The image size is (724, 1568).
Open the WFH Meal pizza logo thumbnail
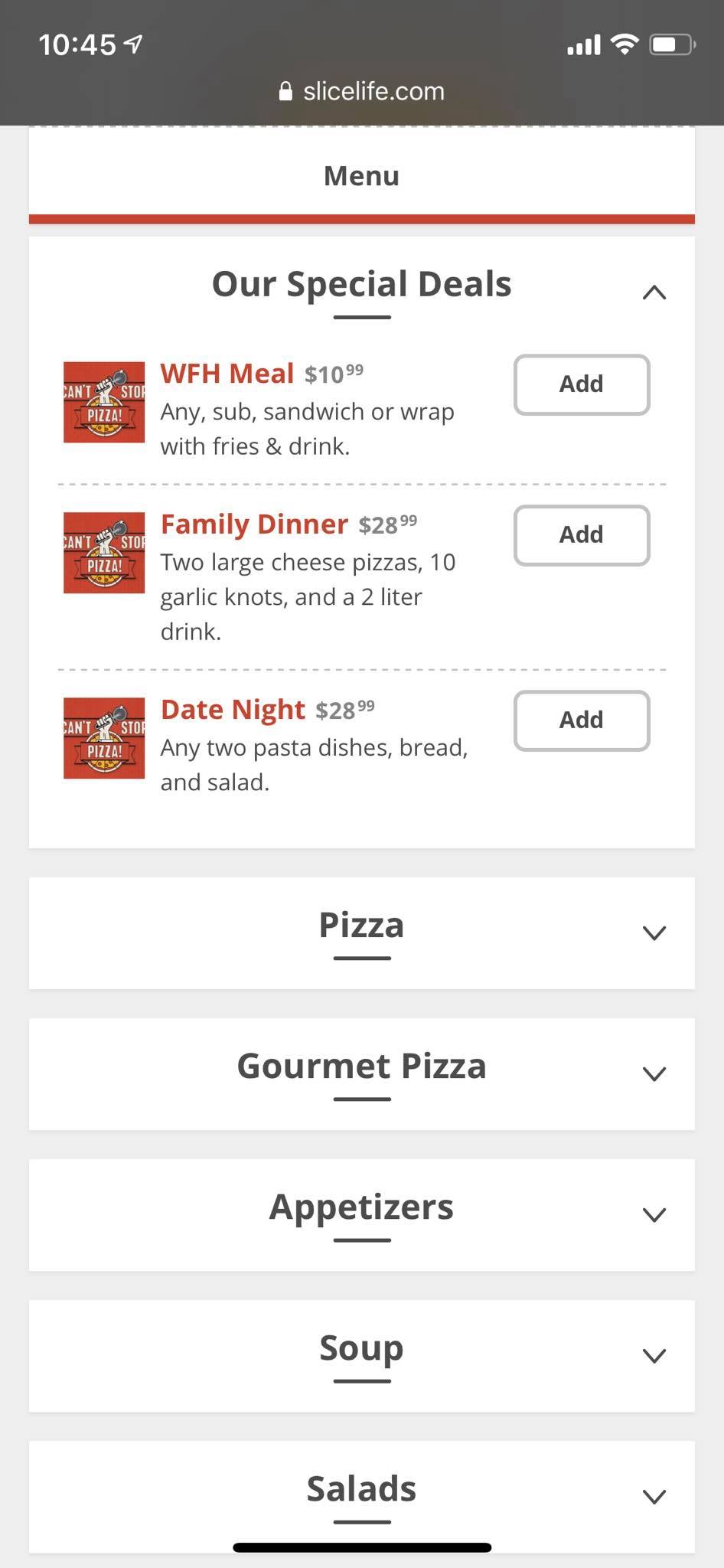click(x=104, y=402)
